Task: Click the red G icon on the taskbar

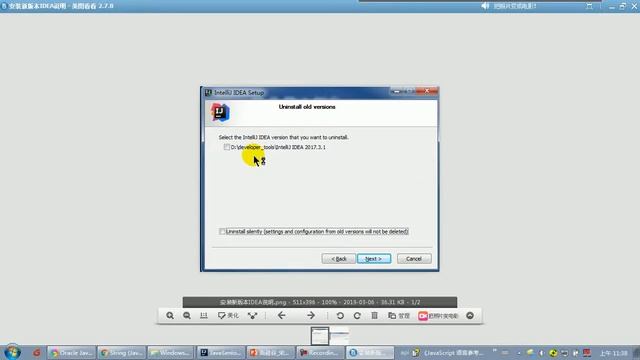Action: coord(36,352)
